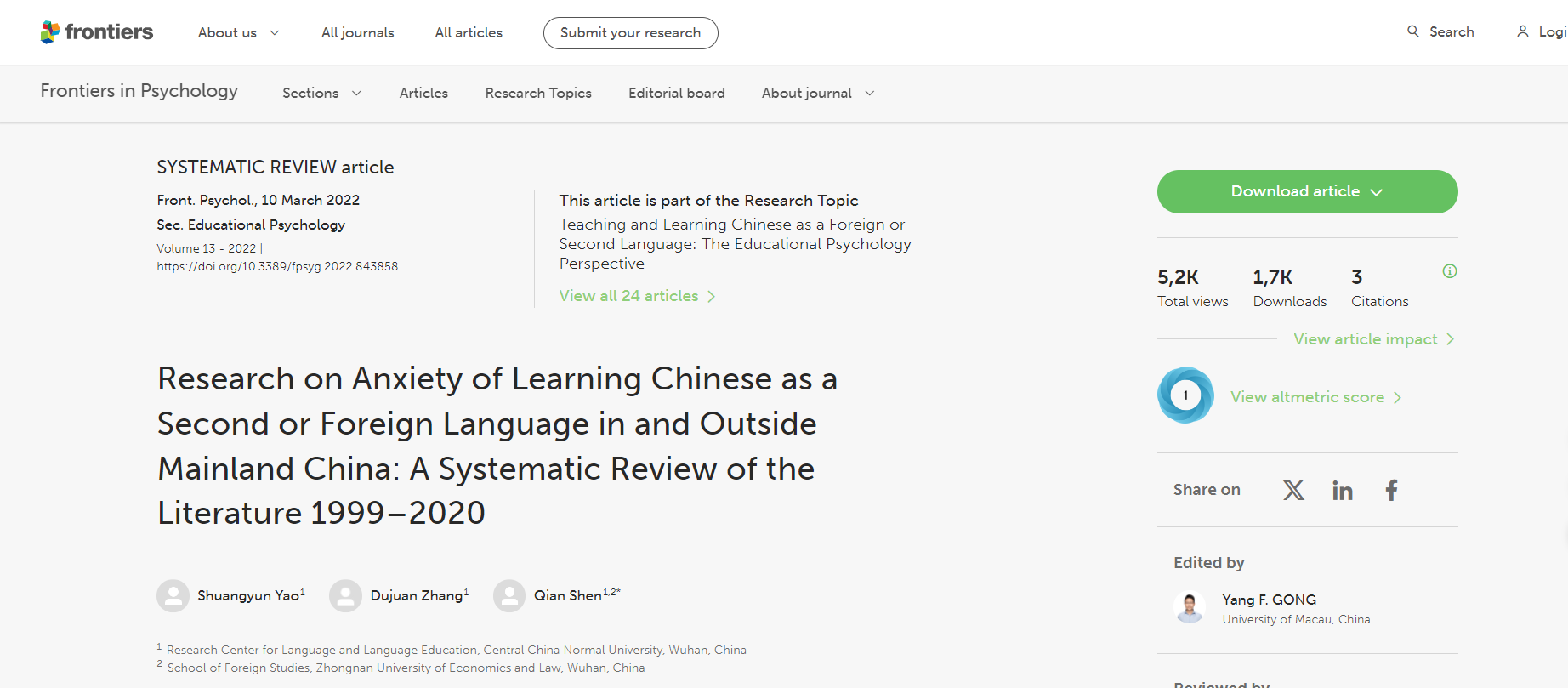The width and height of the screenshot is (1568, 688).
Task: Expand the About us menu
Action: pos(238,32)
